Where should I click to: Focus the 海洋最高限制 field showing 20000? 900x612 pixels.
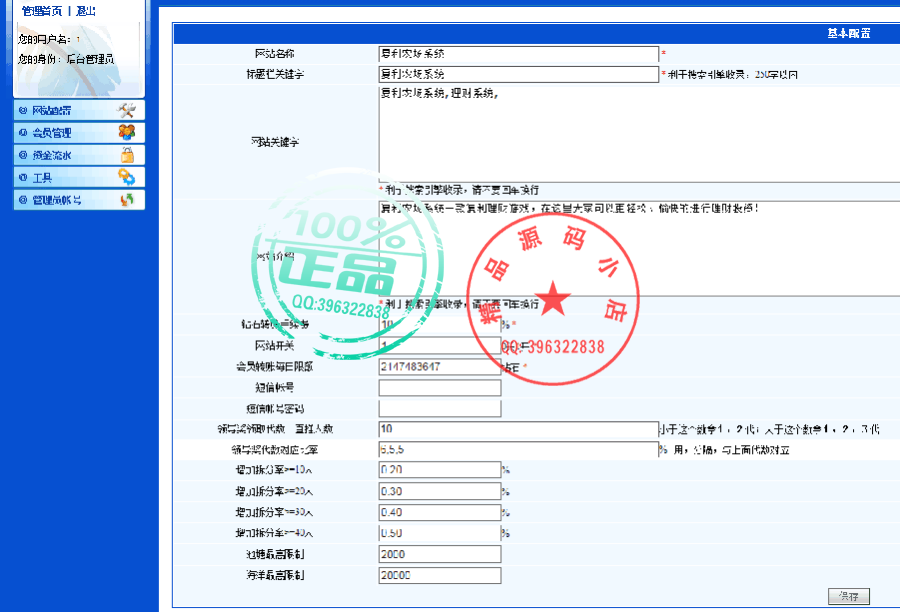click(440, 575)
